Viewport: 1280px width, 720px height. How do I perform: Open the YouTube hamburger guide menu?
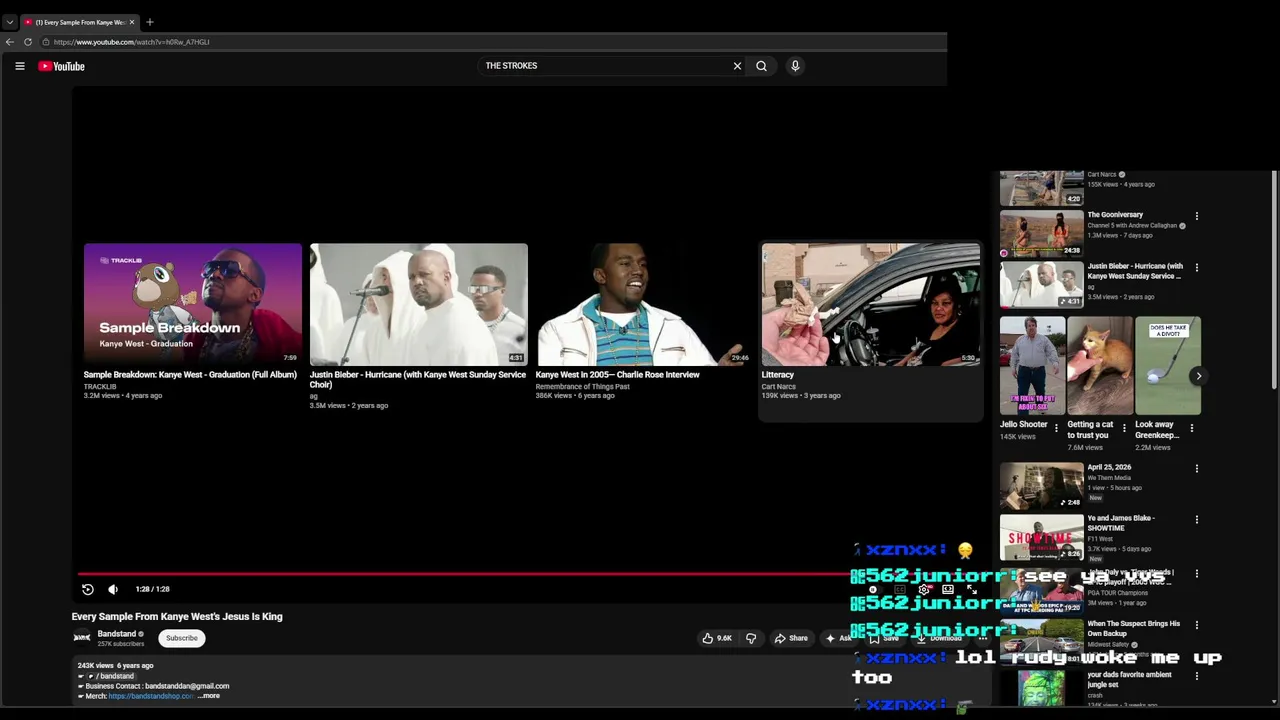point(19,66)
